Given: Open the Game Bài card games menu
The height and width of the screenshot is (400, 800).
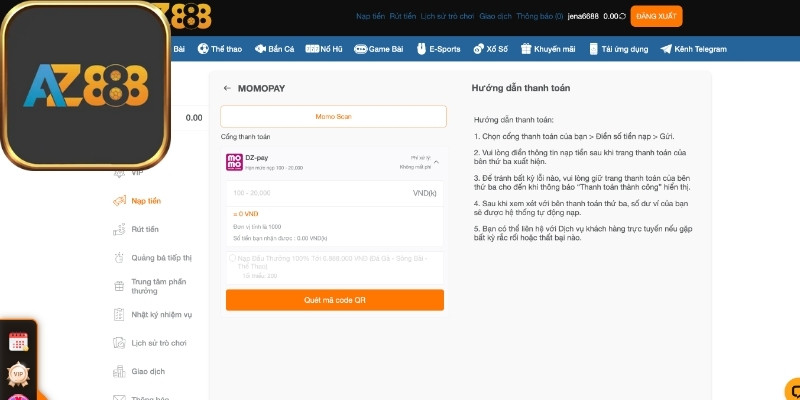Looking at the screenshot, I should click(x=379, y=49).
